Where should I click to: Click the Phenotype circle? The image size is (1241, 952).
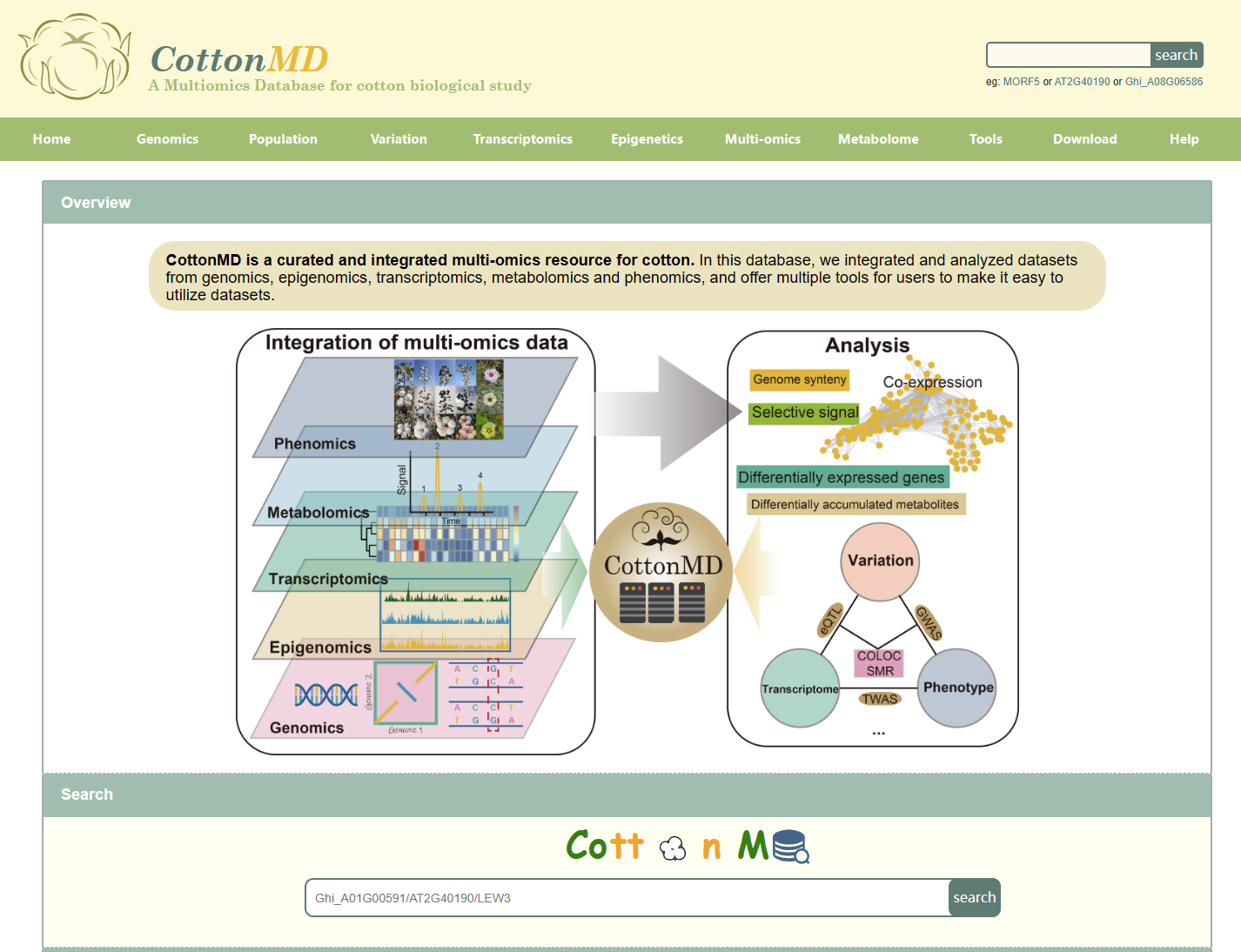pyautogui.click(x=957, y=687)
